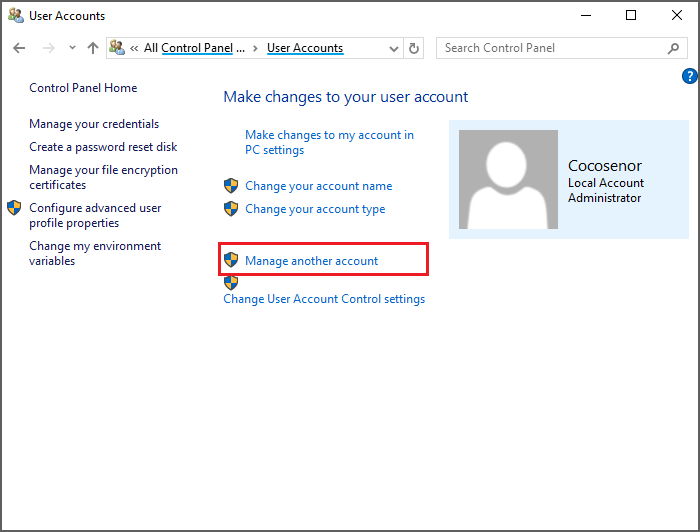Click shield icon next to Change your account type
This screenshot has height=532, width=700.
click(231, 209)
